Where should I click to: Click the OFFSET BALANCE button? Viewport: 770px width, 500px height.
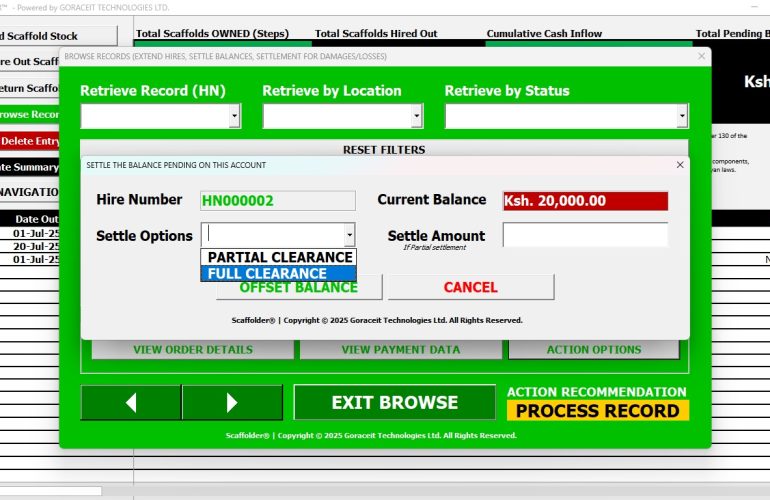coord(298,288)
